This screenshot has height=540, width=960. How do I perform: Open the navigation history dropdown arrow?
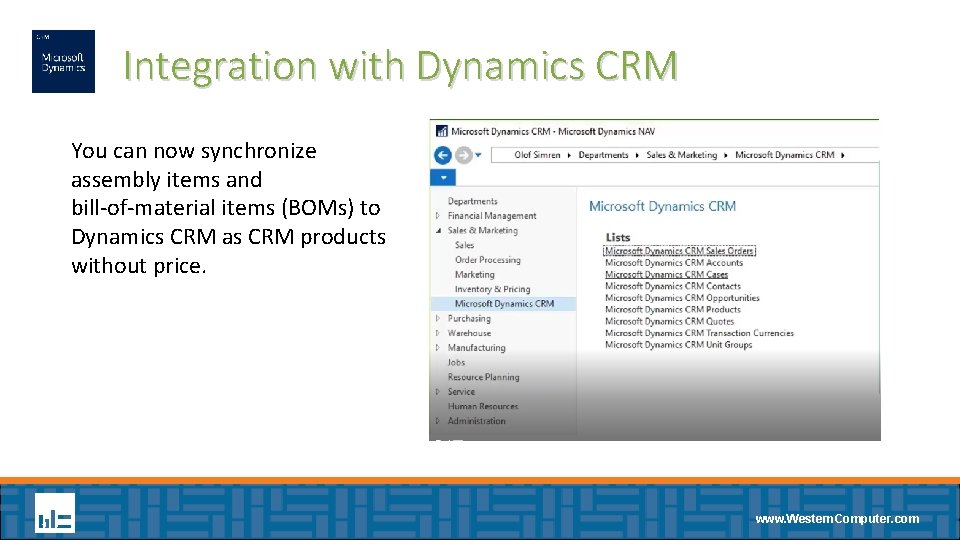point(478,155)
